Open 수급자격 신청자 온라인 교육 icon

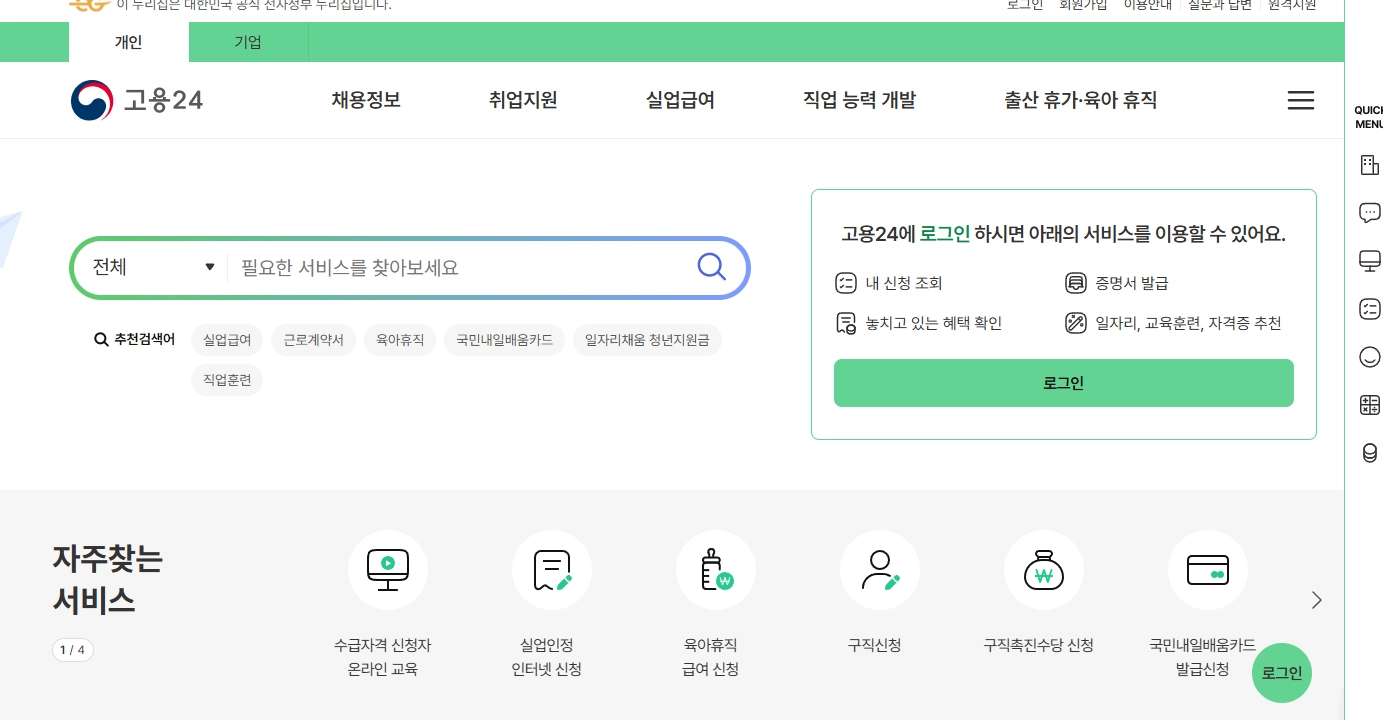[388, 570]
